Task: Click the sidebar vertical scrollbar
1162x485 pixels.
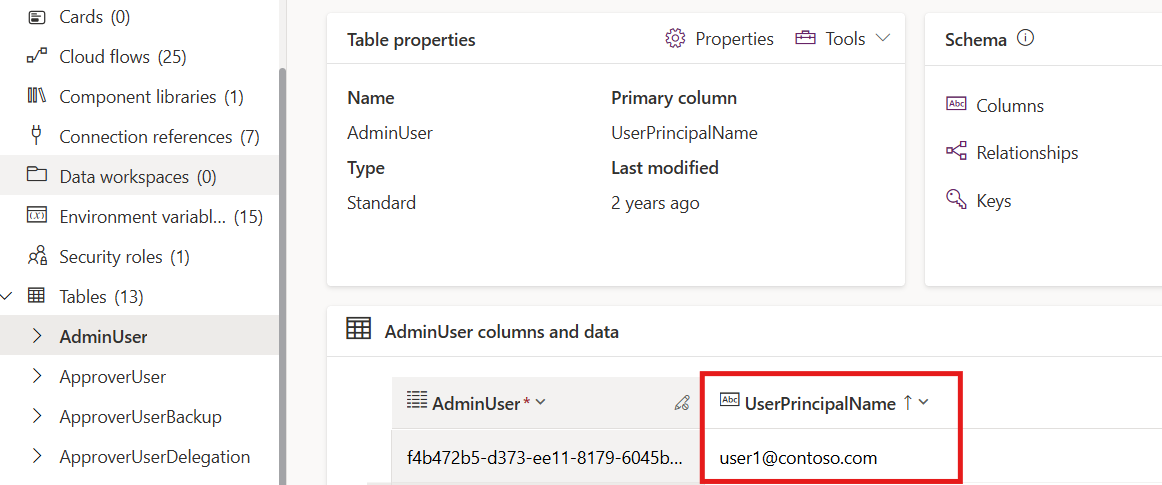Action: pos(282,250)
